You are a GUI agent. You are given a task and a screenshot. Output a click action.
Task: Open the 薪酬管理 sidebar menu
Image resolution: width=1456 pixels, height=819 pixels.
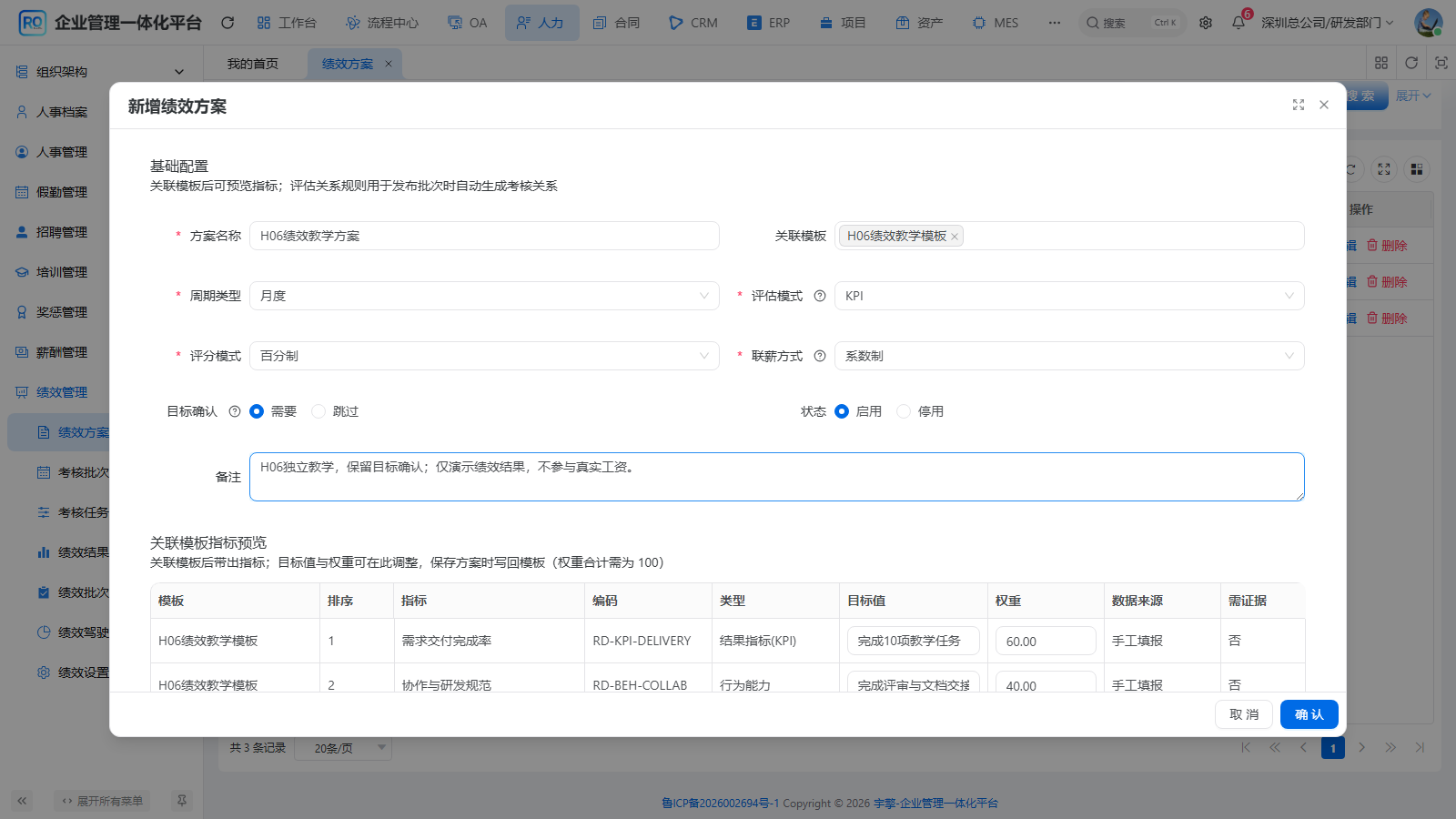(x=100, y=352)
